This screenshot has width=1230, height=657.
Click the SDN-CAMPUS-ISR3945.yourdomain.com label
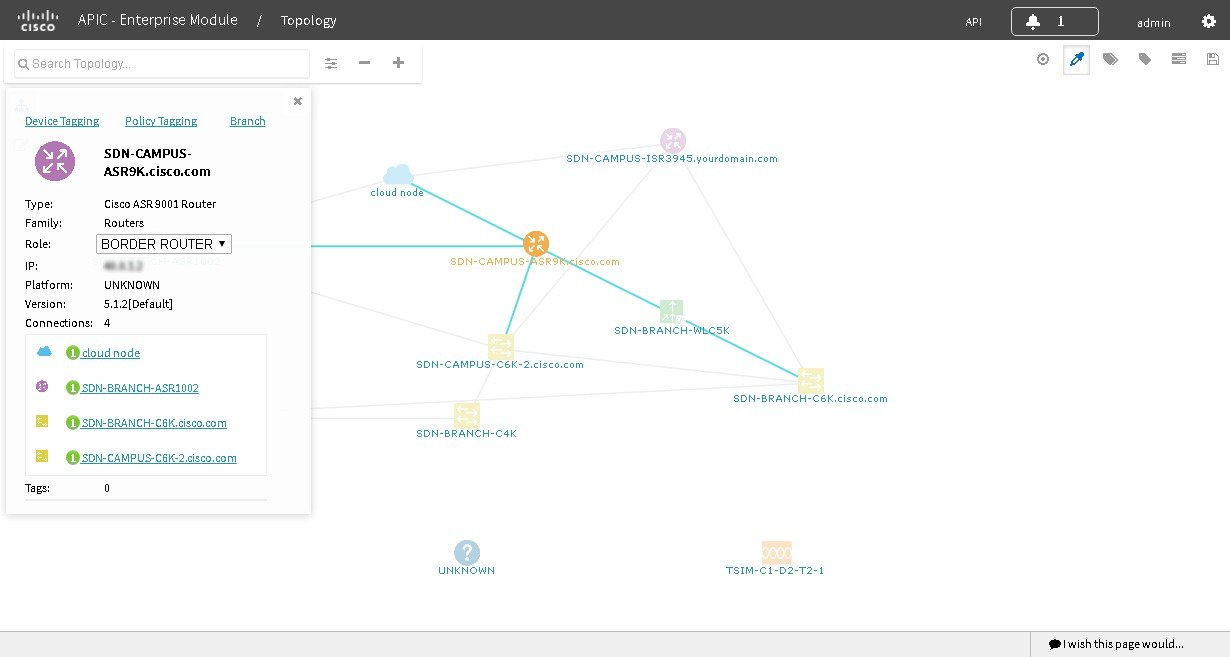[x=672, y=159]
